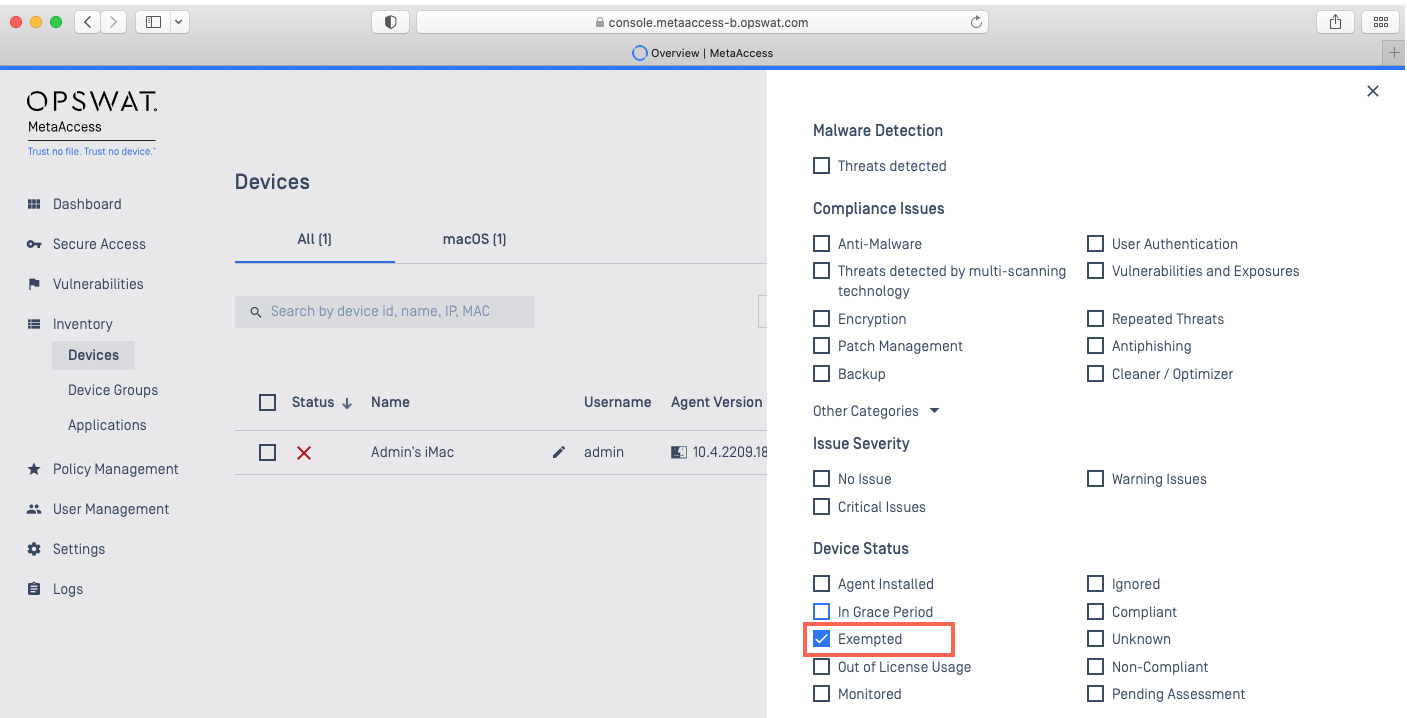Click the Search by device id field

tap(385, 312)
